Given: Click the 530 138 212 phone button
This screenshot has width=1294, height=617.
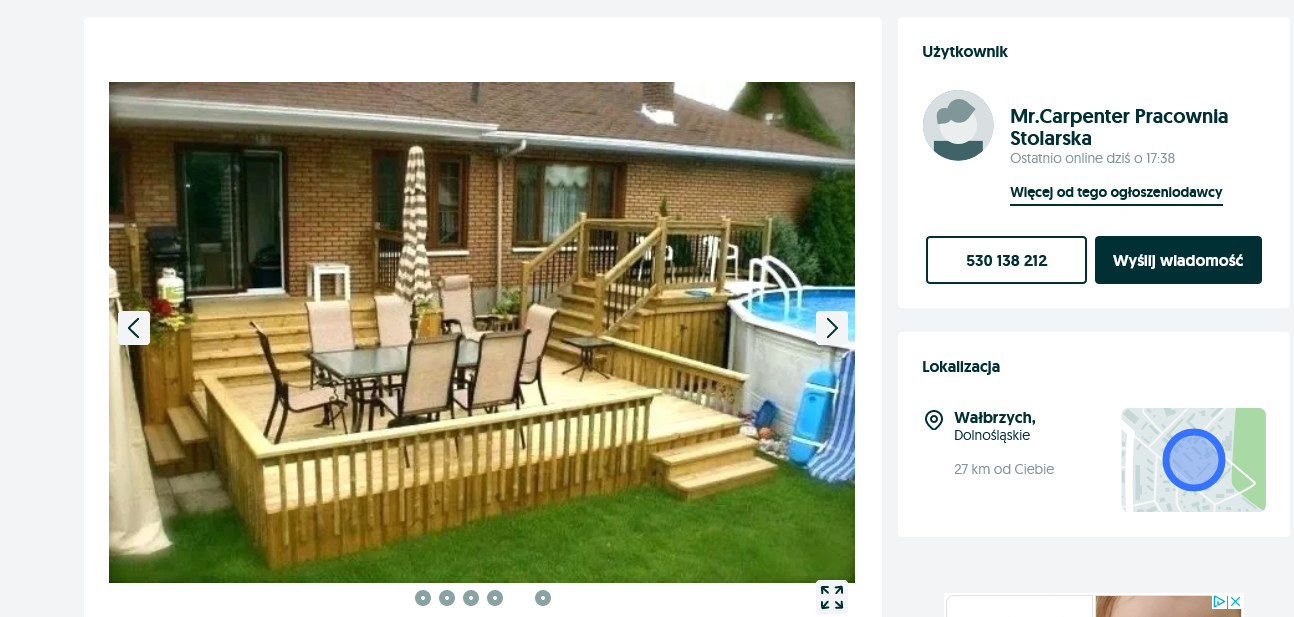Looking at the screenshot, I should [1006, 260].
